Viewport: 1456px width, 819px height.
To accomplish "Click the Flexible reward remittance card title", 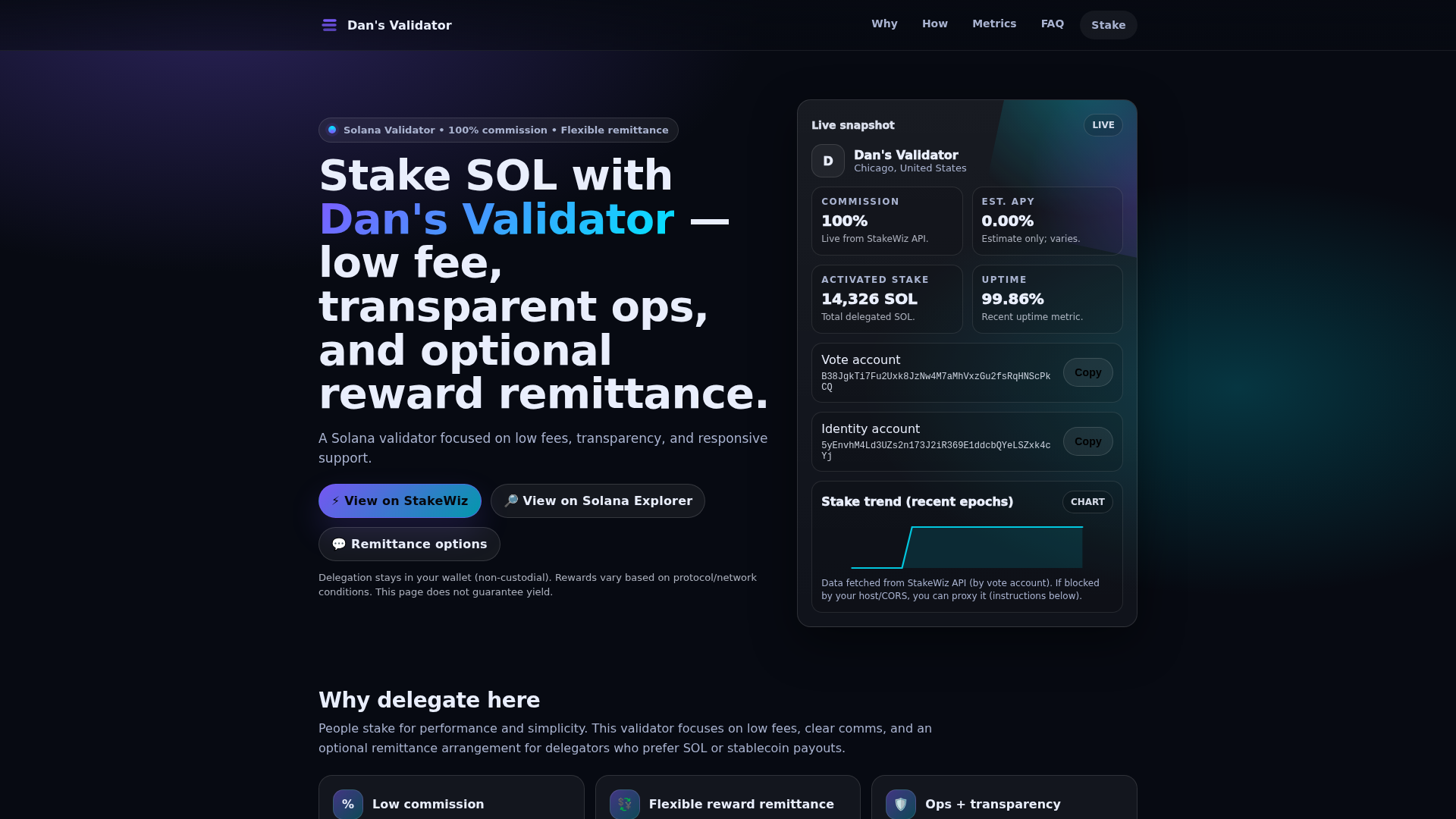I will point(741,804).
